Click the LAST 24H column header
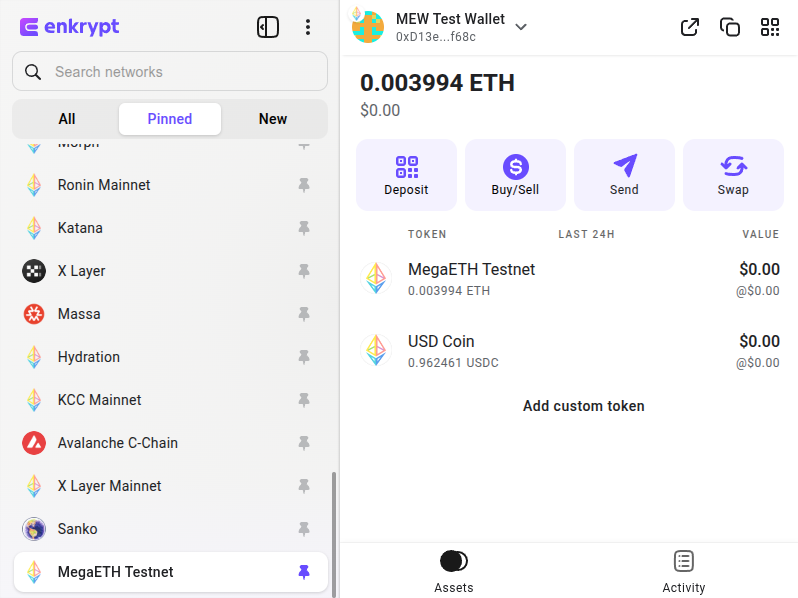This screenshot has height=598, width=798. 586,234
